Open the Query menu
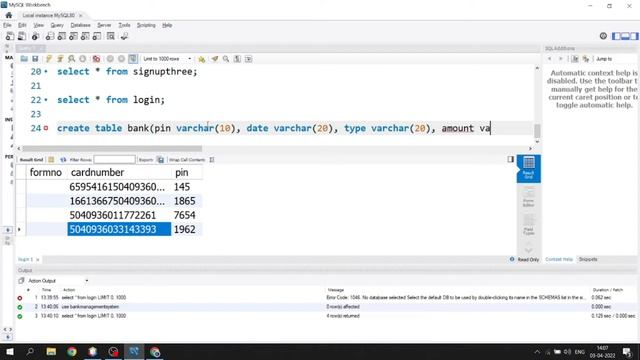 [57, 25]
